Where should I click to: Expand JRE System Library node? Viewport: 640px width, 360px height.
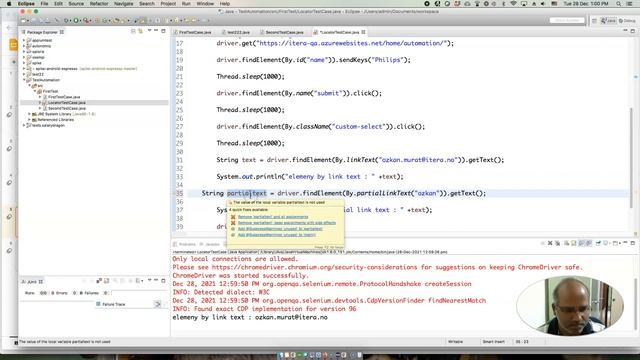(x=29, y=114)
